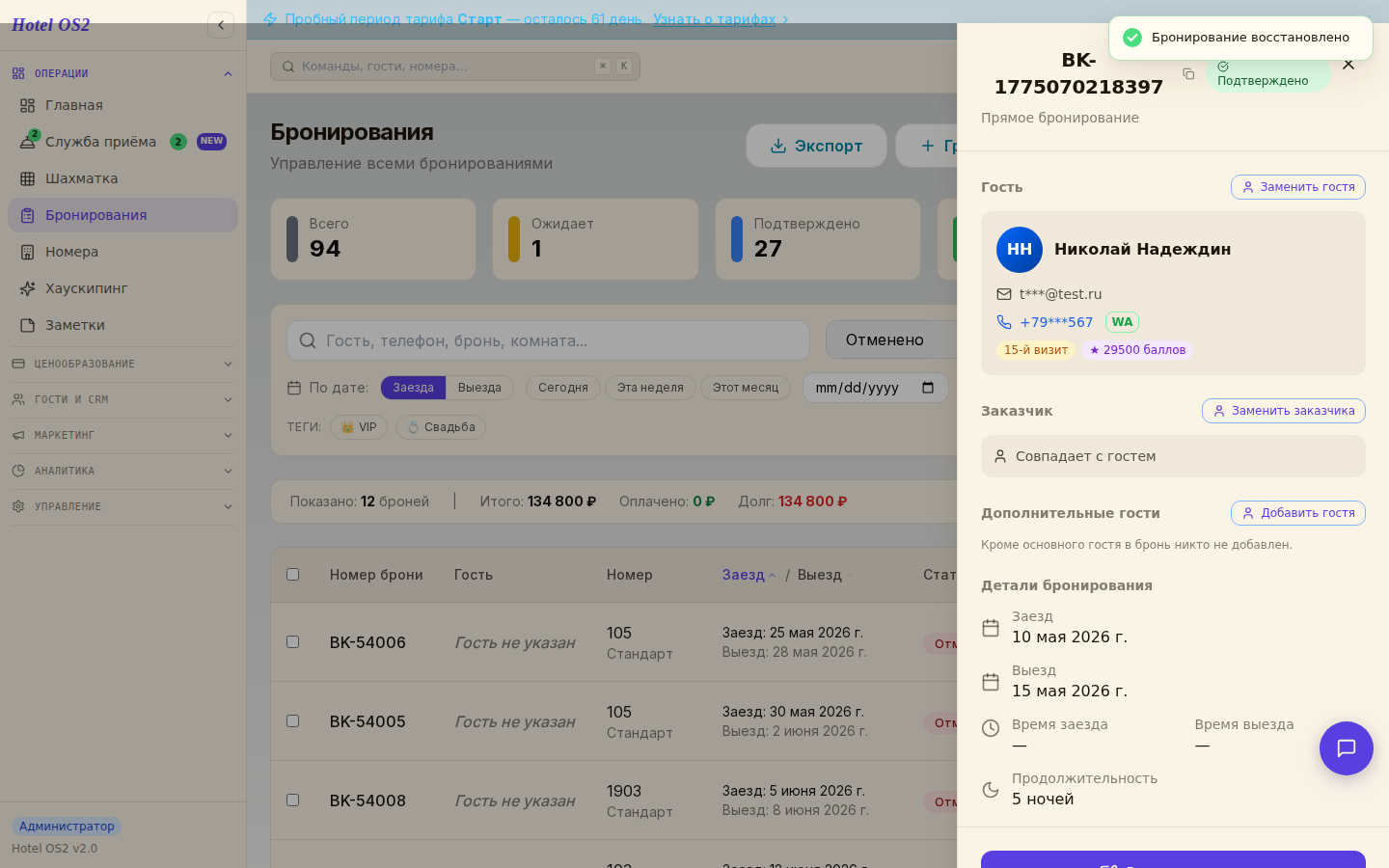The image size is (1389, 868).
Task: Go to Шахматка view
Action: (x=123, y=178)
